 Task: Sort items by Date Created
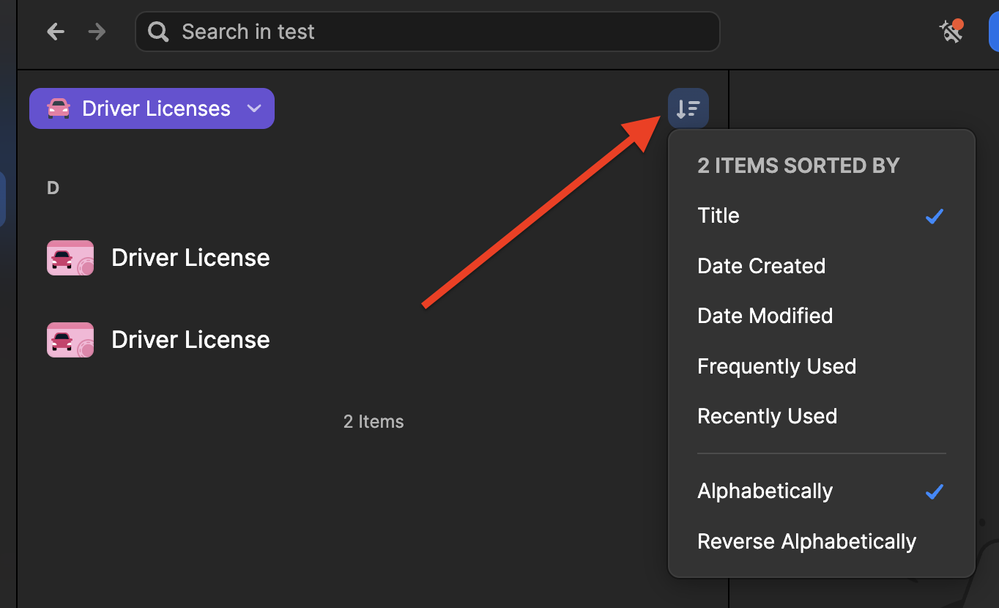click(x=761, y=266)
